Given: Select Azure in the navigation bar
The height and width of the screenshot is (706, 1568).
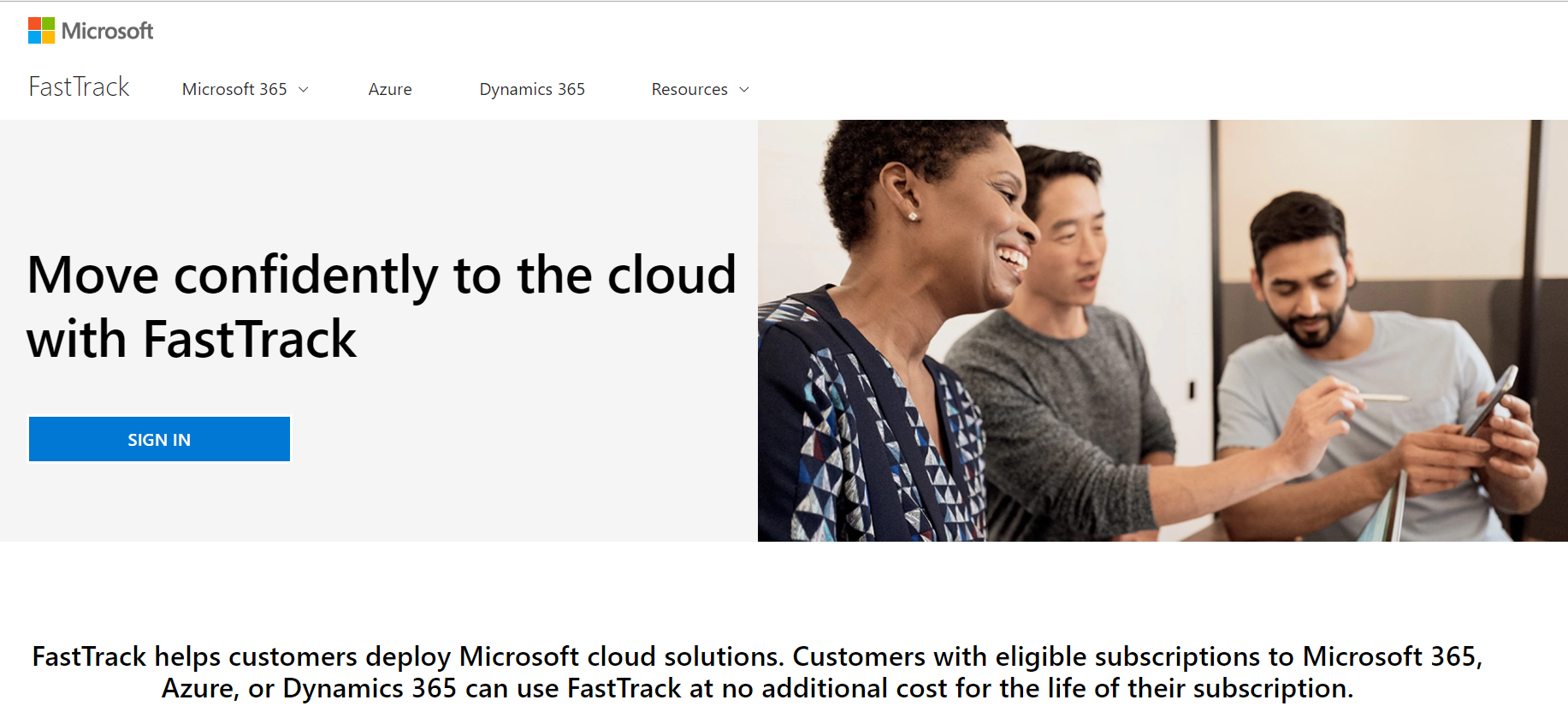Looking at the screenshot, I should click(x=390, y=89).
